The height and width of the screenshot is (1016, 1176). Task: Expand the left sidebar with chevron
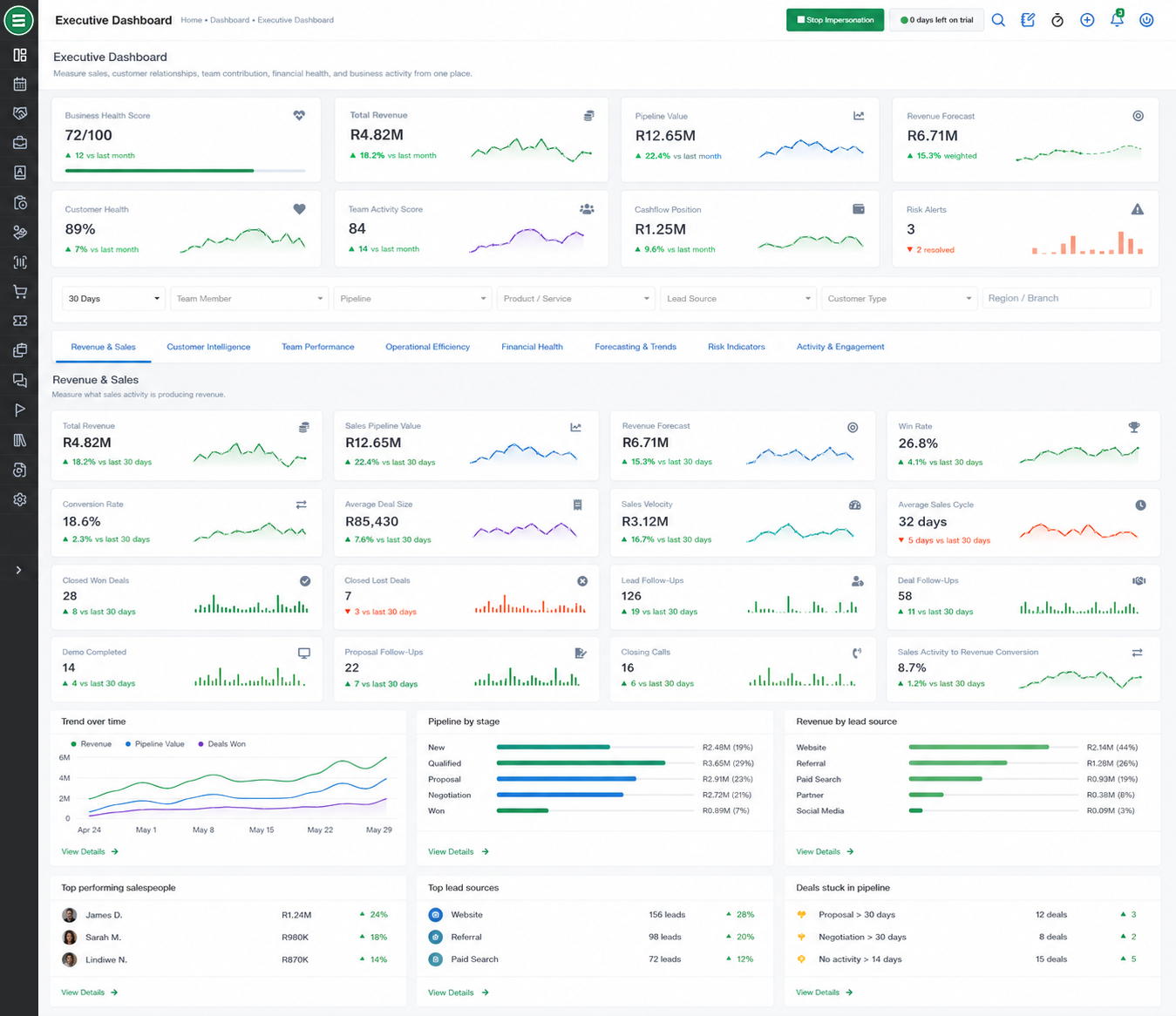18,570
